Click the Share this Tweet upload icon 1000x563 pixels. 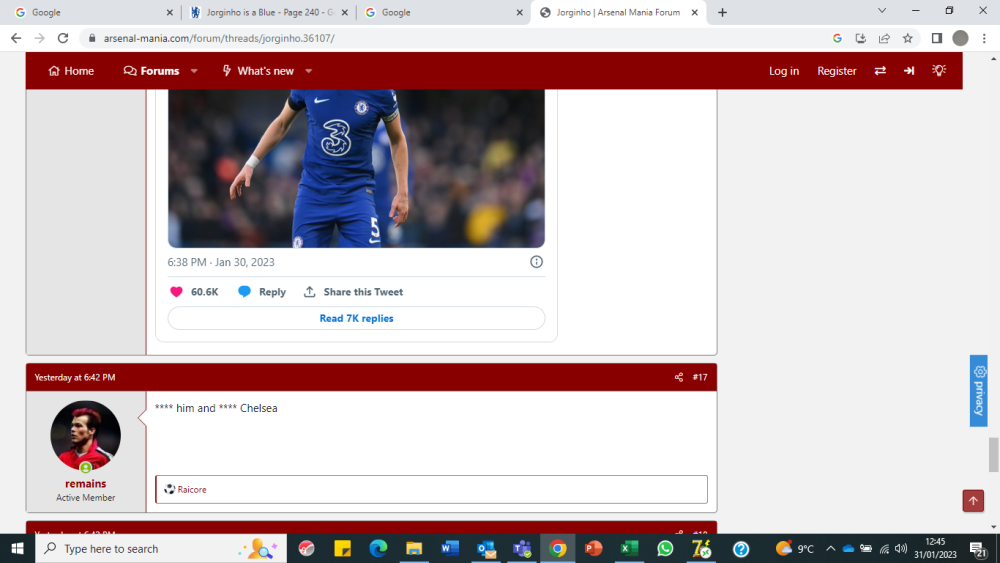309,291
